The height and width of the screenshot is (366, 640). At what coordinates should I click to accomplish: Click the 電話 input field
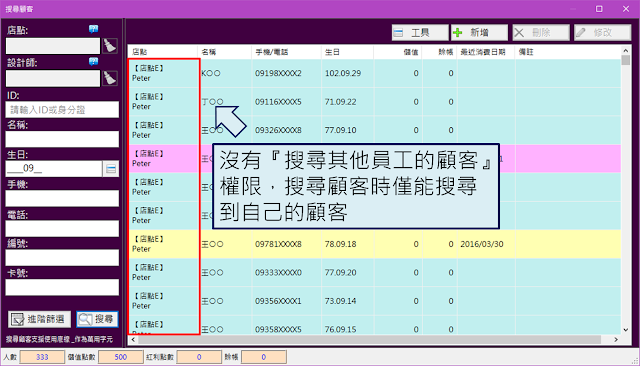coord(62,228)
